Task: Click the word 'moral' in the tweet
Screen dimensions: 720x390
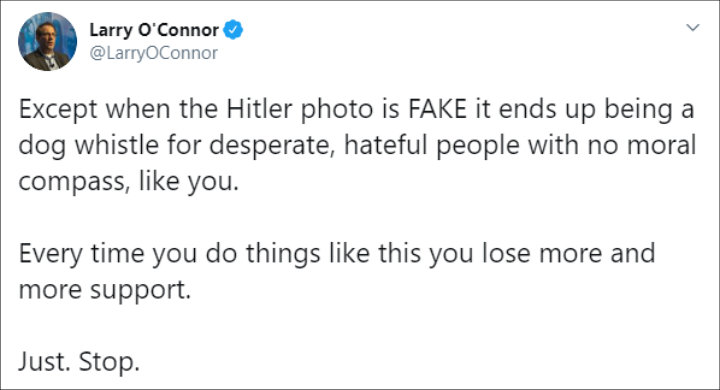Action: click(662, 145)
